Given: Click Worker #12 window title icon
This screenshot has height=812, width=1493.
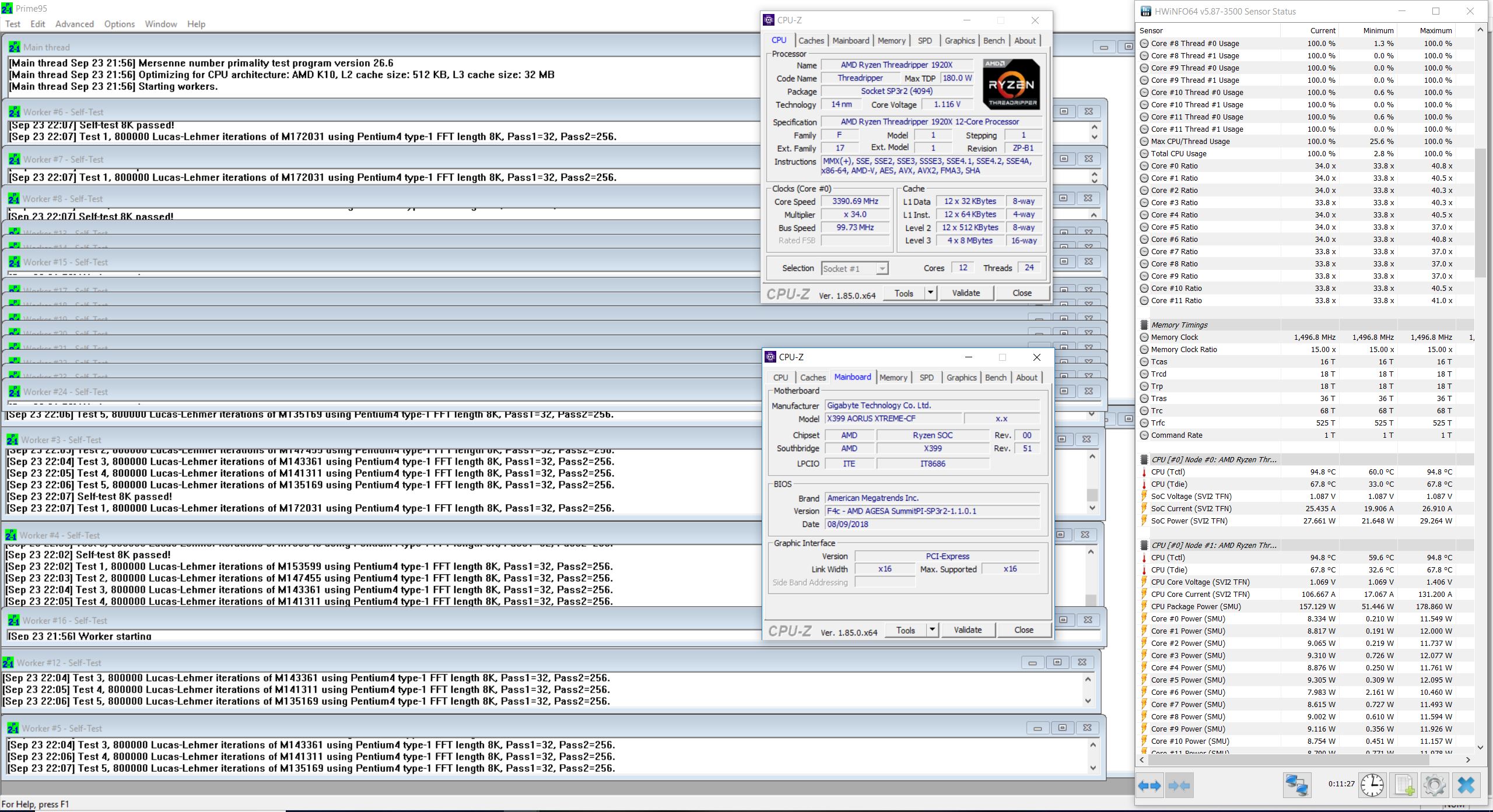Looking at the screenshot, I should pyautogui.click(x=8, y=663).
